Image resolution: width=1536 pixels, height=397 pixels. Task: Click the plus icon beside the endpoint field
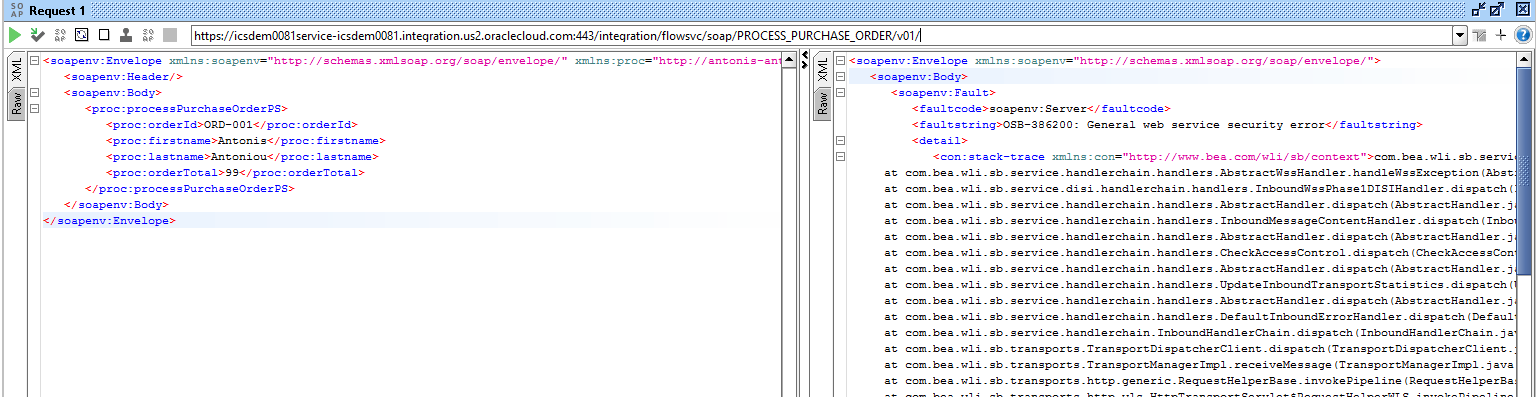click(x=1501, y=35)
